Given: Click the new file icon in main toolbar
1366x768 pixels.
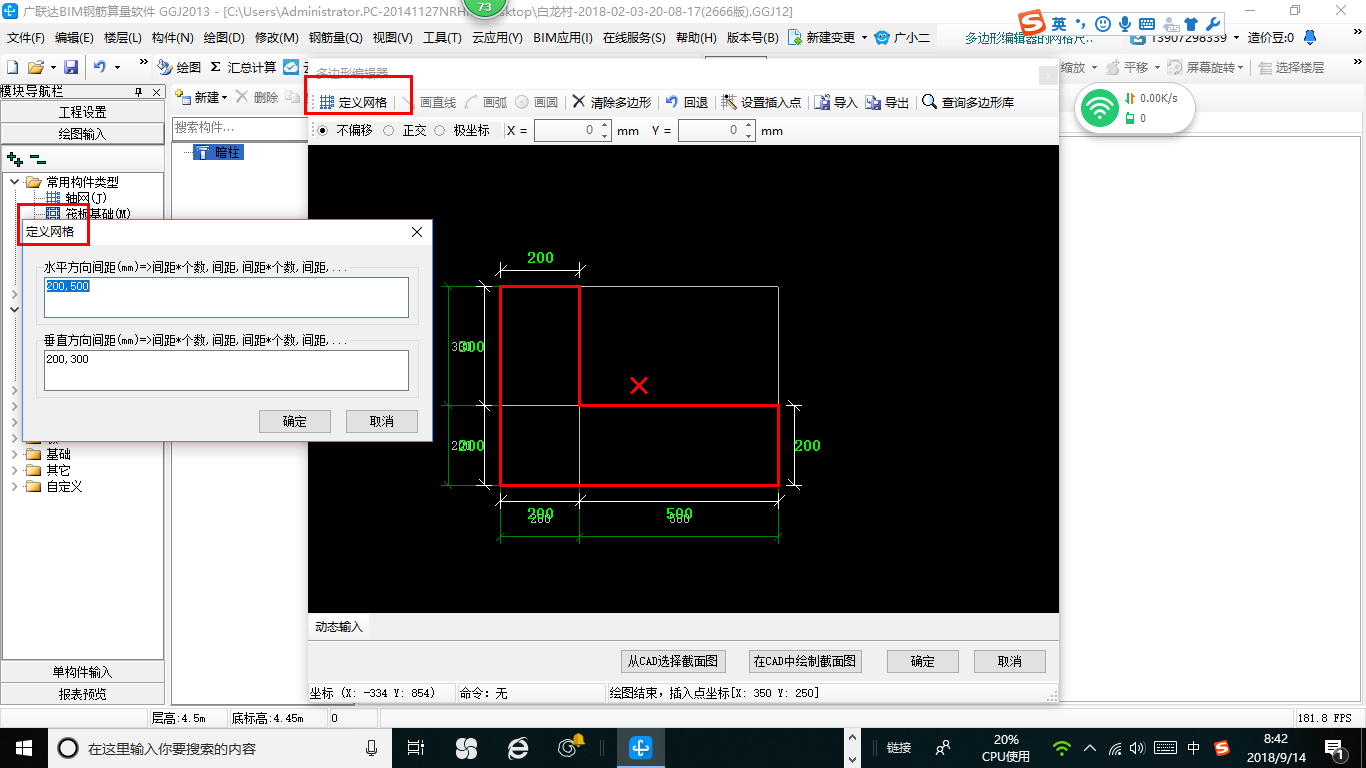Looking at the screenshot, I should point(12,67).
